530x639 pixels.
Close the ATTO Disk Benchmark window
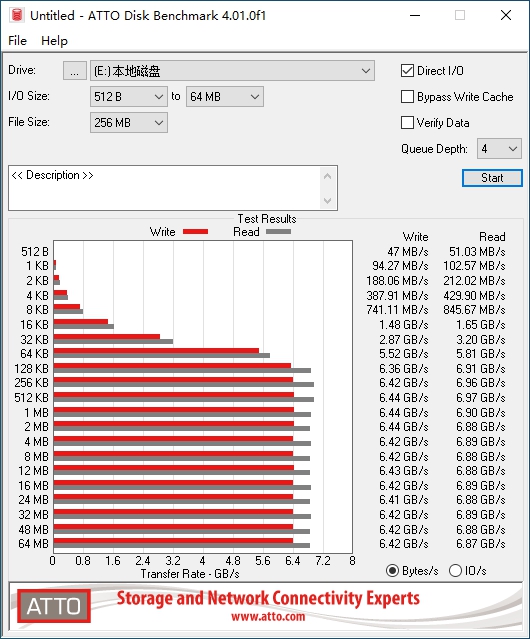point(506,15)
